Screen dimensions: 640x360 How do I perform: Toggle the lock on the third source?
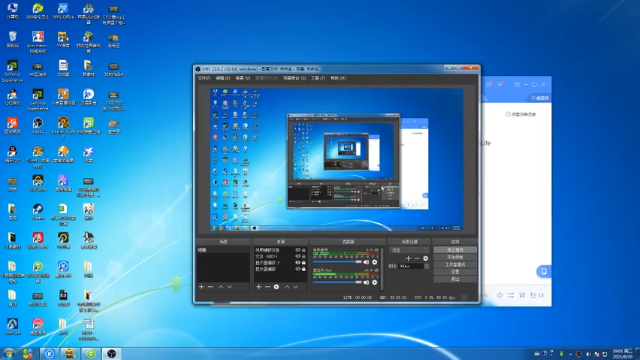pyautogui.click(x=303, y=263)
